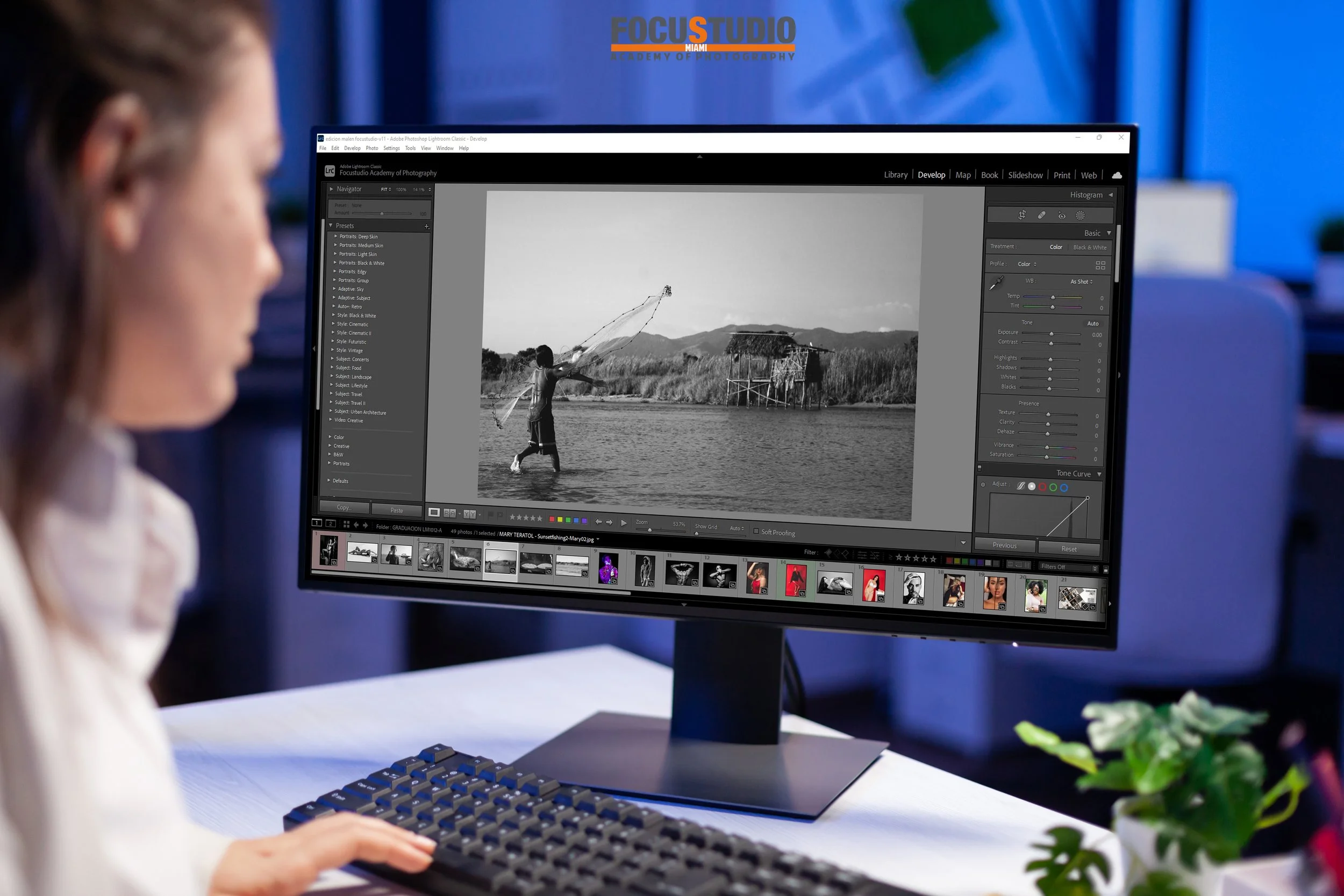
Task: Select the Crop Overlay tool
Action: point(1022,215)
